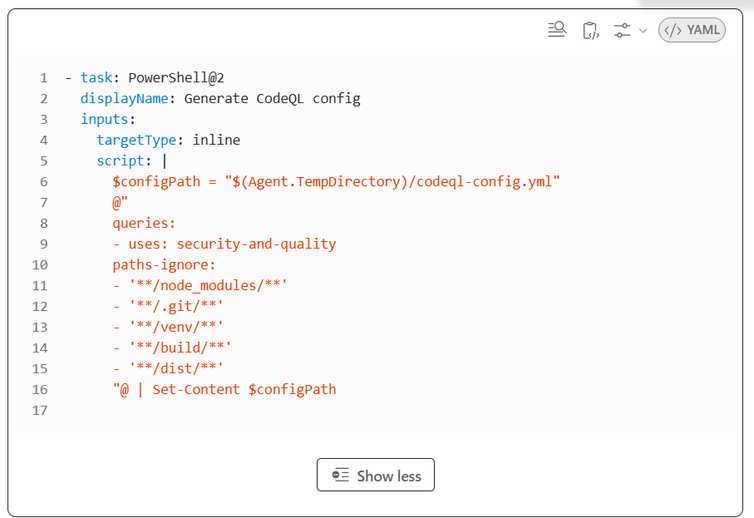754x518 pixels.
Task: Click the 'inputs:' line
Action: 108,119
